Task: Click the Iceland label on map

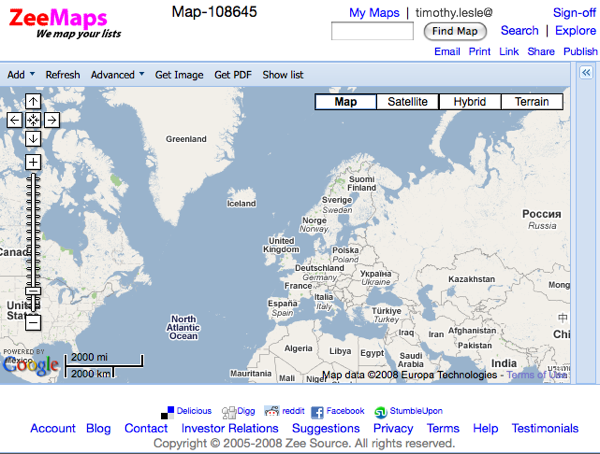Action: point(241,204)
